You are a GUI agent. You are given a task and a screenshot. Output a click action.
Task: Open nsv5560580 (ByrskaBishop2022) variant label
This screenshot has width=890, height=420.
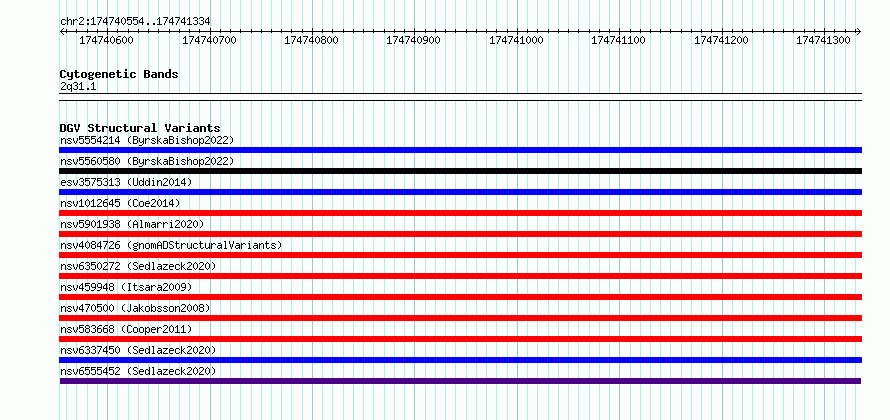(x=146, y=161)
